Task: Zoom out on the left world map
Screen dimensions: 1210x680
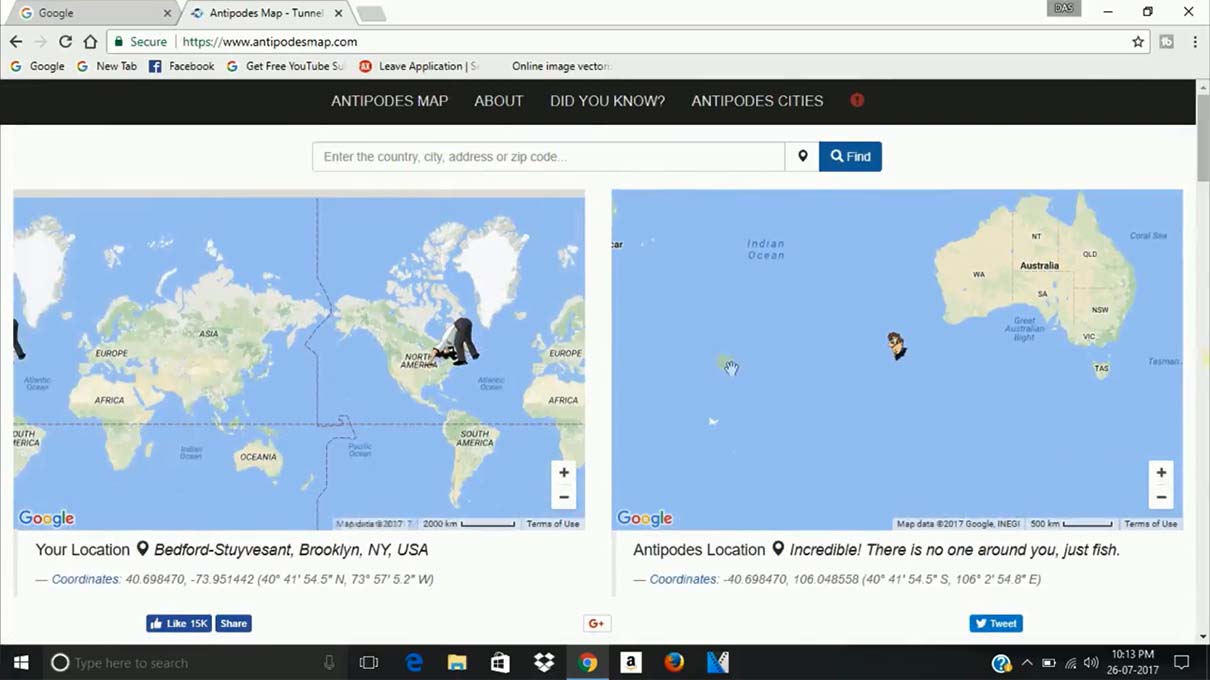Action: click(x=564, y=497)
